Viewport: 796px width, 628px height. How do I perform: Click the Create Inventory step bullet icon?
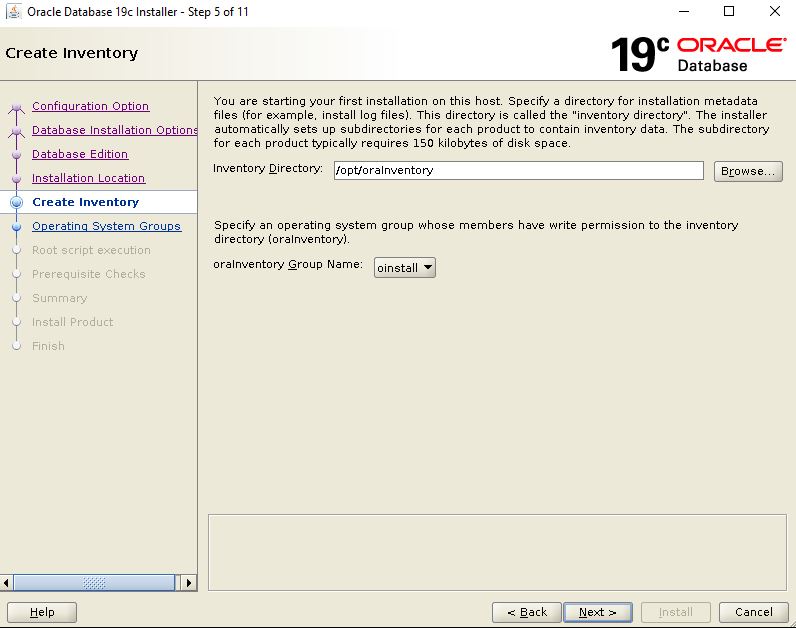(x=16, y=202)
